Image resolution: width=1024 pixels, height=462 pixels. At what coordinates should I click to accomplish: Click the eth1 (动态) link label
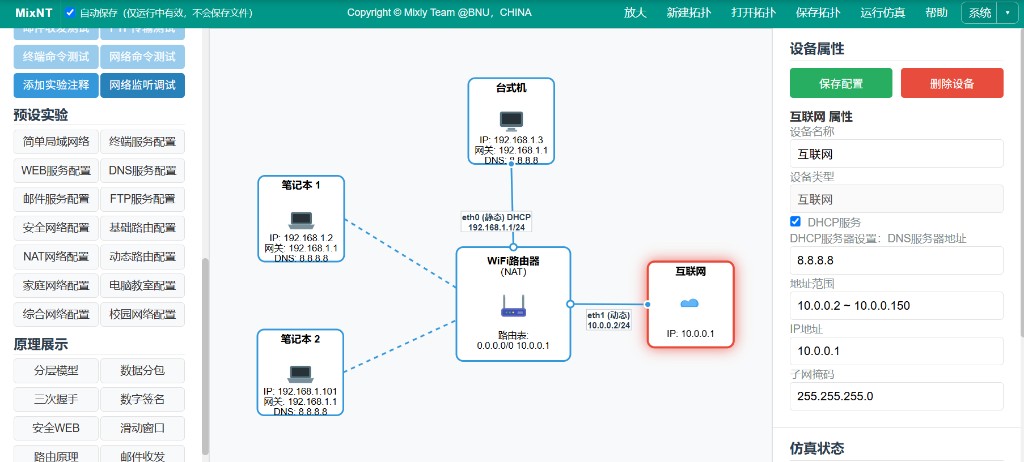(x=609, y=320)
